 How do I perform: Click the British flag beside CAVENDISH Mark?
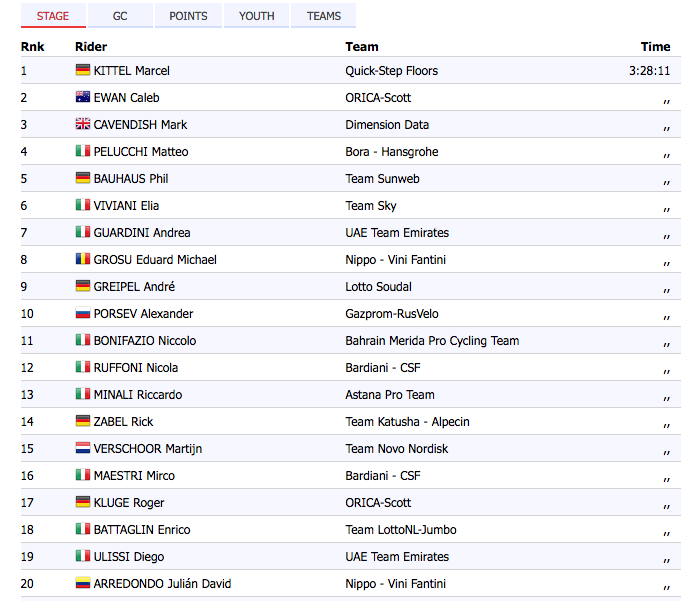point(83,125)
